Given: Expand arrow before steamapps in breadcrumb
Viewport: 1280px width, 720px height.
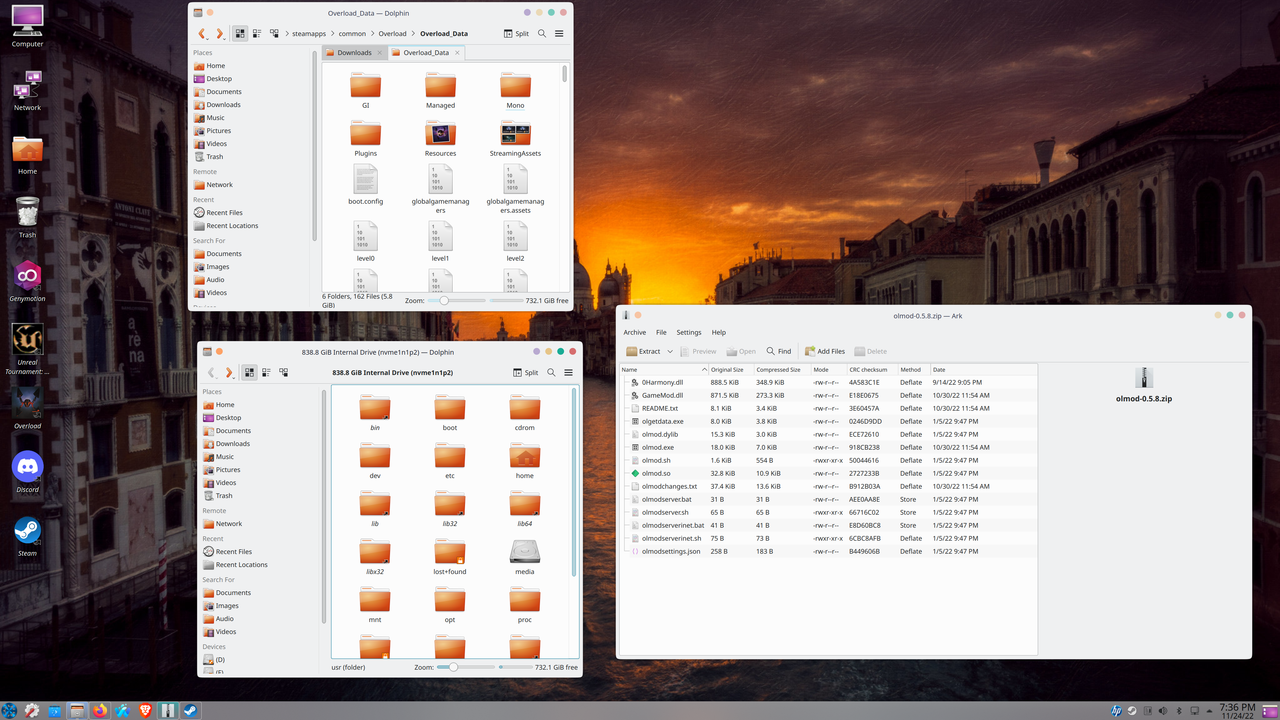Looking at the screenshot, I should click(287, 34).
